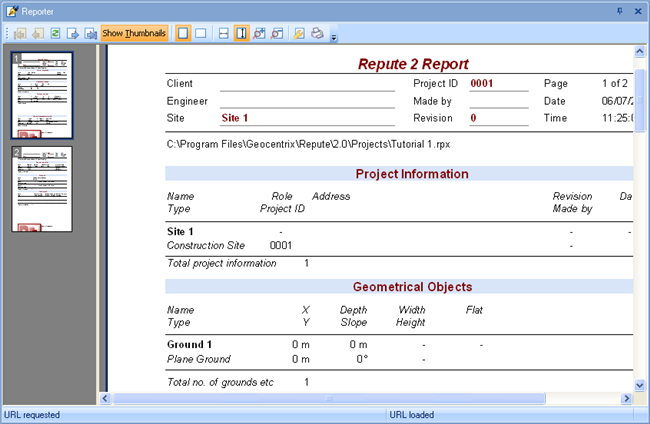Go to previous page of report
The height and width of the screenshot is (424, 650).
[x=38, y=33]
